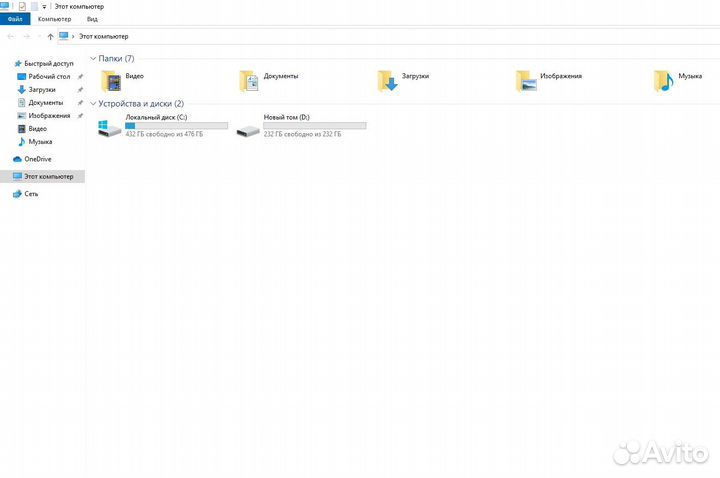Screen dimensions: 720x478
Task: Collapse the Папки (7) group
Action: click(x=94, y=59)
